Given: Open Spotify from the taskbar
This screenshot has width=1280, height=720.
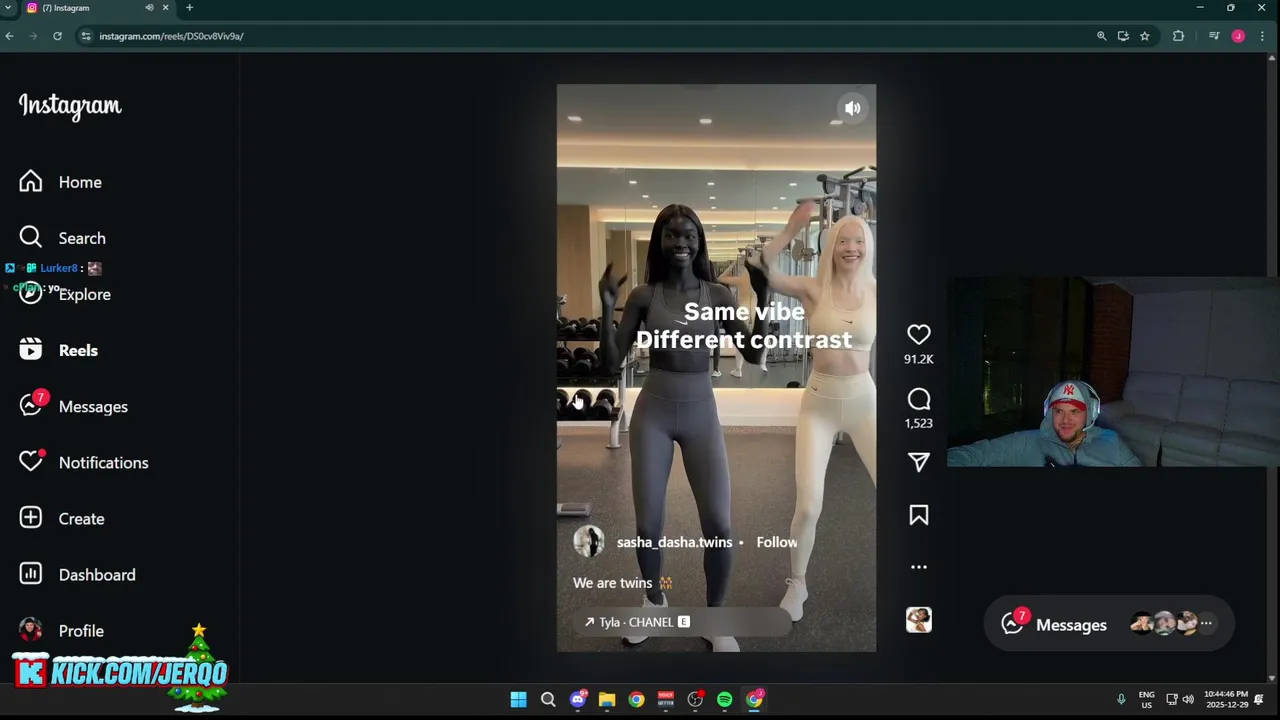Looking at the screenshot, I should coord(724,700).
